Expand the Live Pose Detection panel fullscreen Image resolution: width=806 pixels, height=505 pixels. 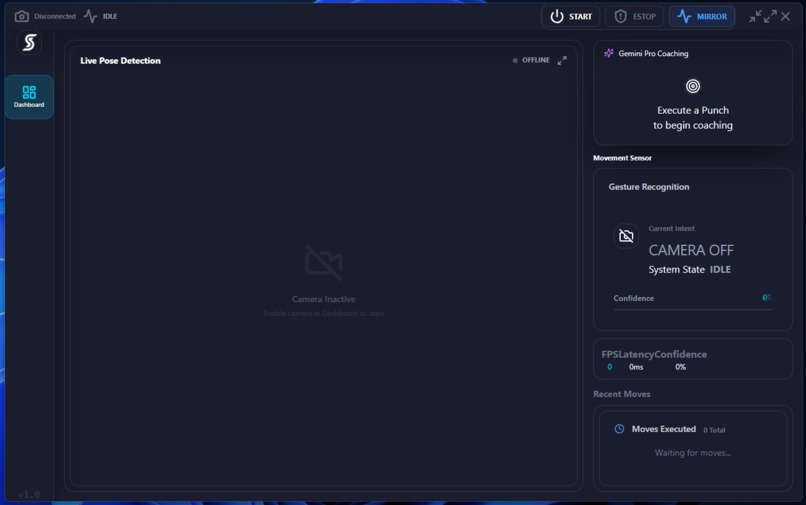click(x=562, y=60)
